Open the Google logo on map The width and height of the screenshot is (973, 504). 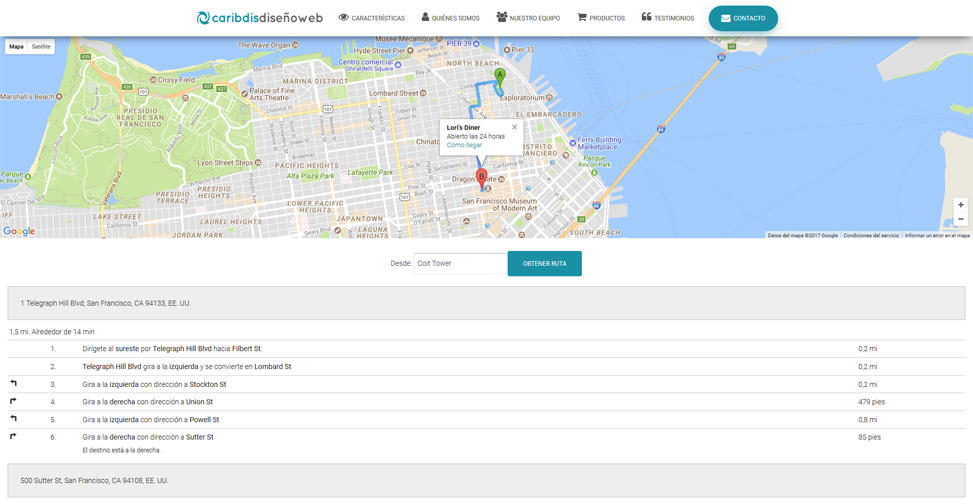point(19,231)
